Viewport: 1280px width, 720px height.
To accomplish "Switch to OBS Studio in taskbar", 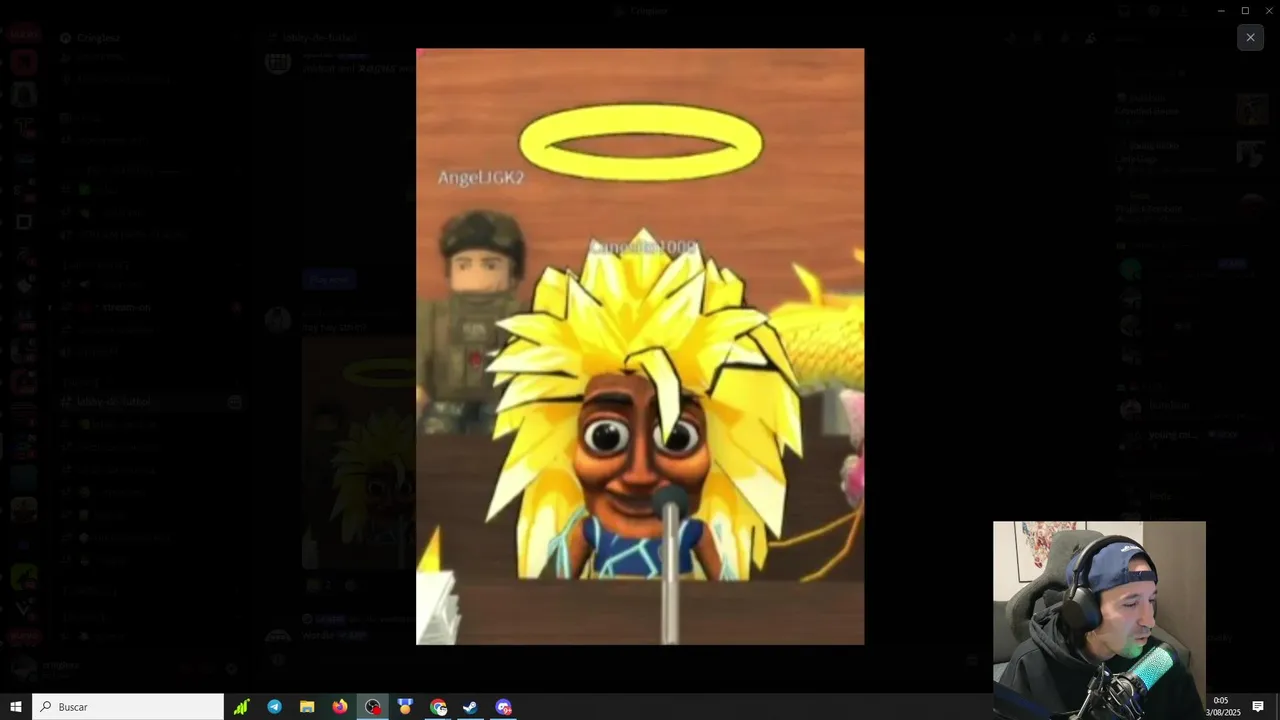I will tap(373, 707).
